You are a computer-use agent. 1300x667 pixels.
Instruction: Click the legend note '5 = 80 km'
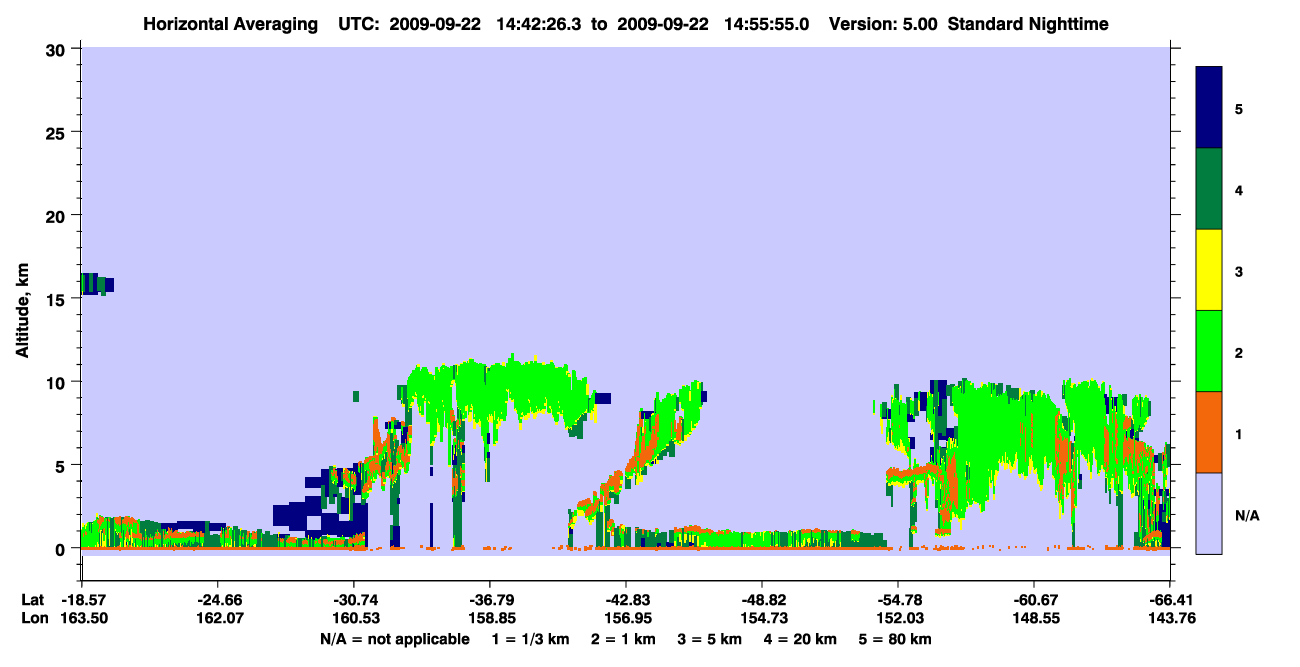click(x=896, y=639)
